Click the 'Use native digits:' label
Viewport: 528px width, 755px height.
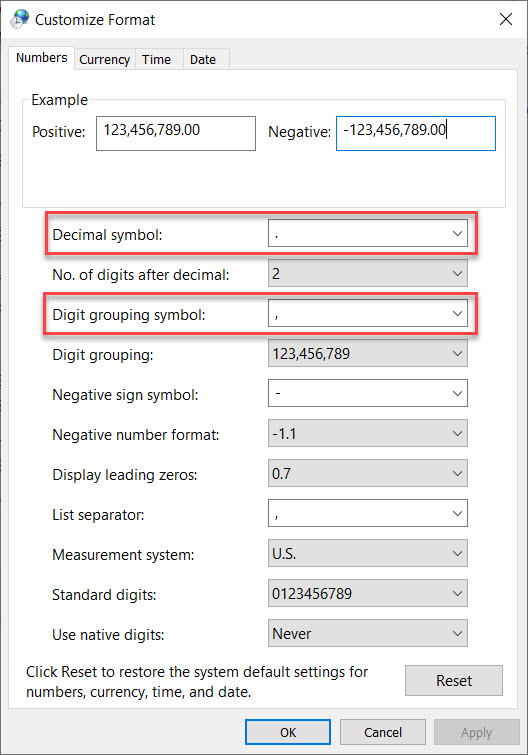108,635
